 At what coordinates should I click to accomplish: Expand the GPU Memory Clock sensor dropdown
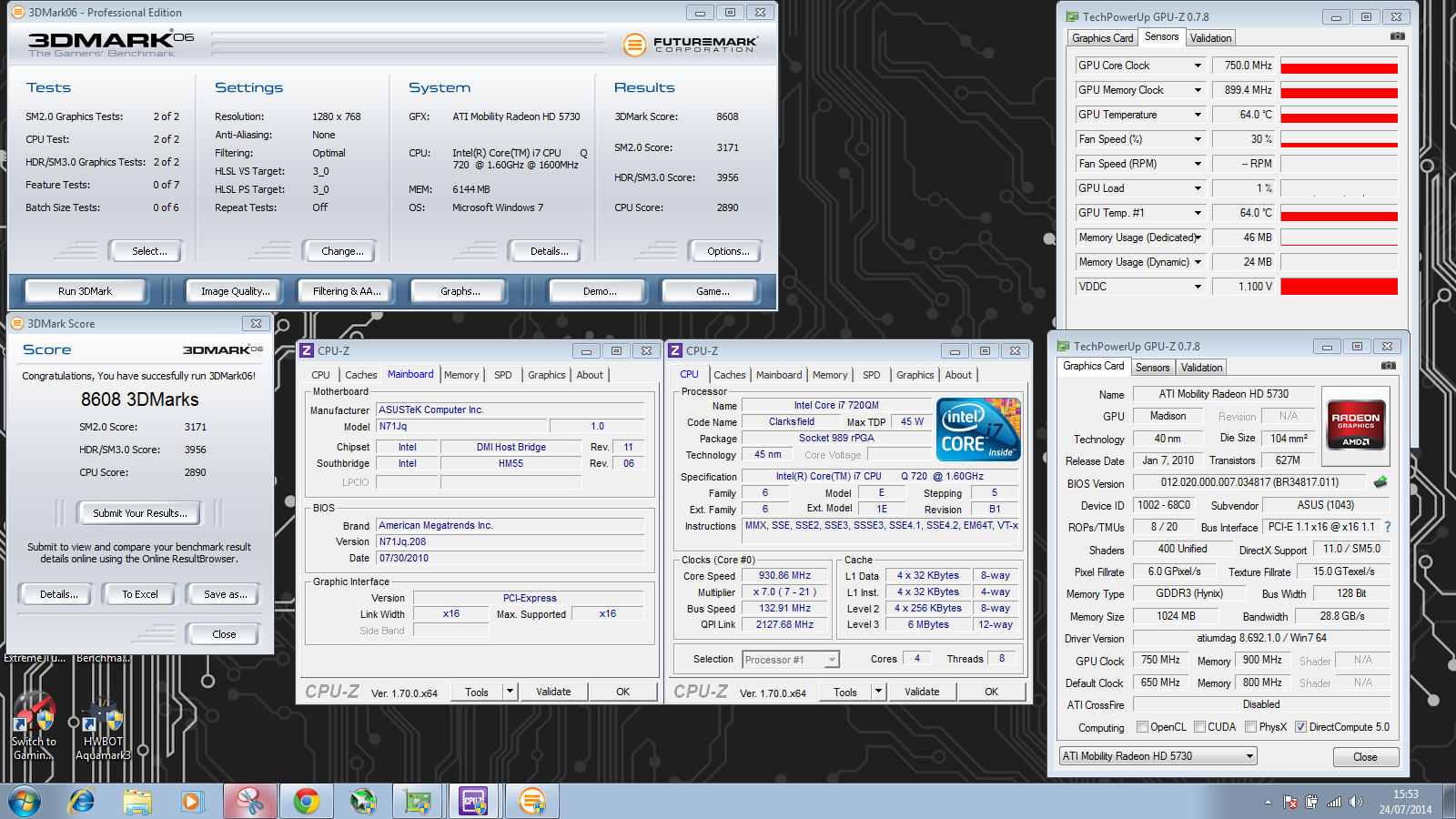(1198, 90)
